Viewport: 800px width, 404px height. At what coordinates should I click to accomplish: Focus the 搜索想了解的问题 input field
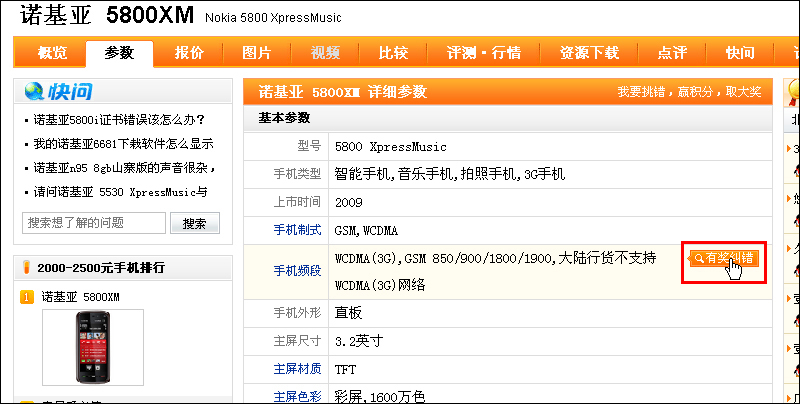point(94,223)
